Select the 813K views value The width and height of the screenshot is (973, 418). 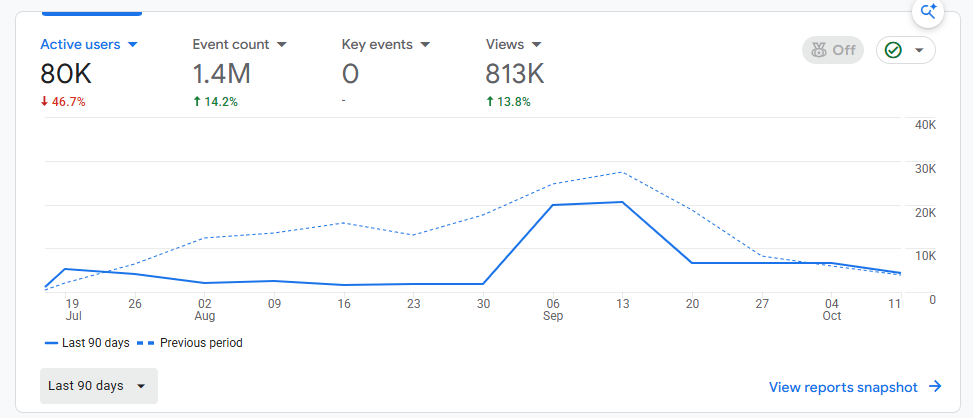coord(514,74)
